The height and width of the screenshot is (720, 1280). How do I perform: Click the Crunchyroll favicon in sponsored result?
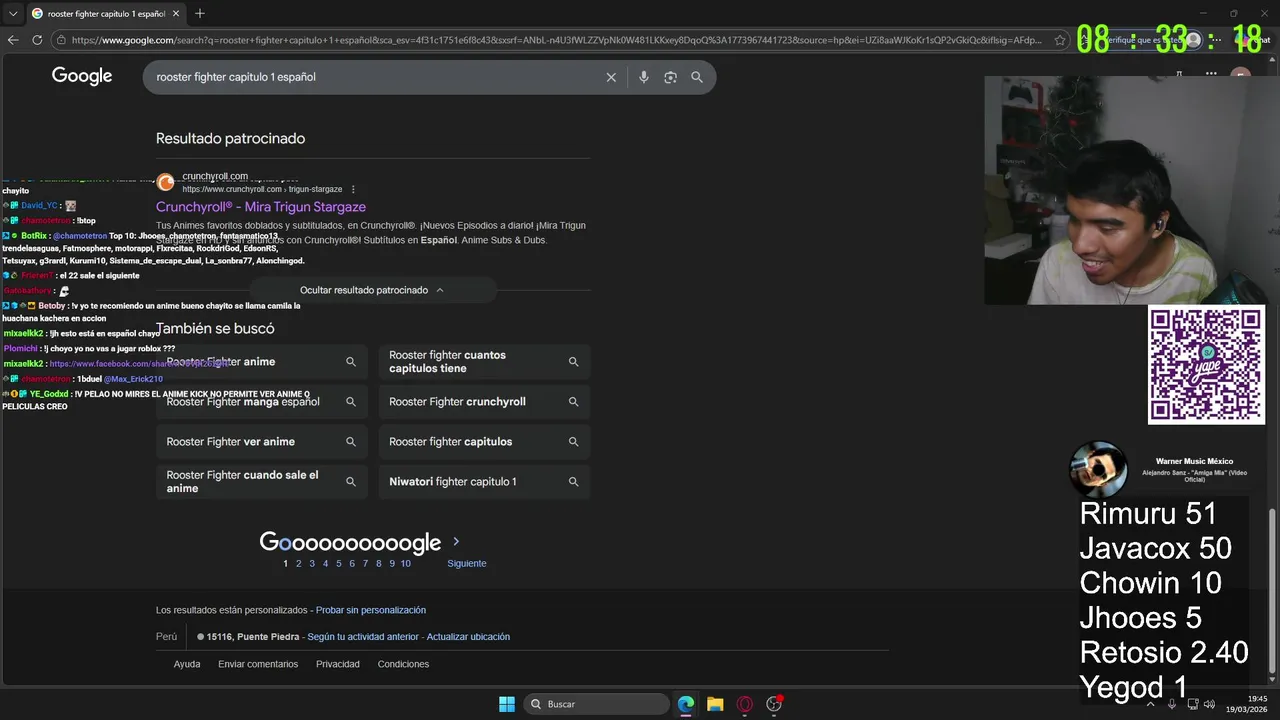tap(165, 182)
